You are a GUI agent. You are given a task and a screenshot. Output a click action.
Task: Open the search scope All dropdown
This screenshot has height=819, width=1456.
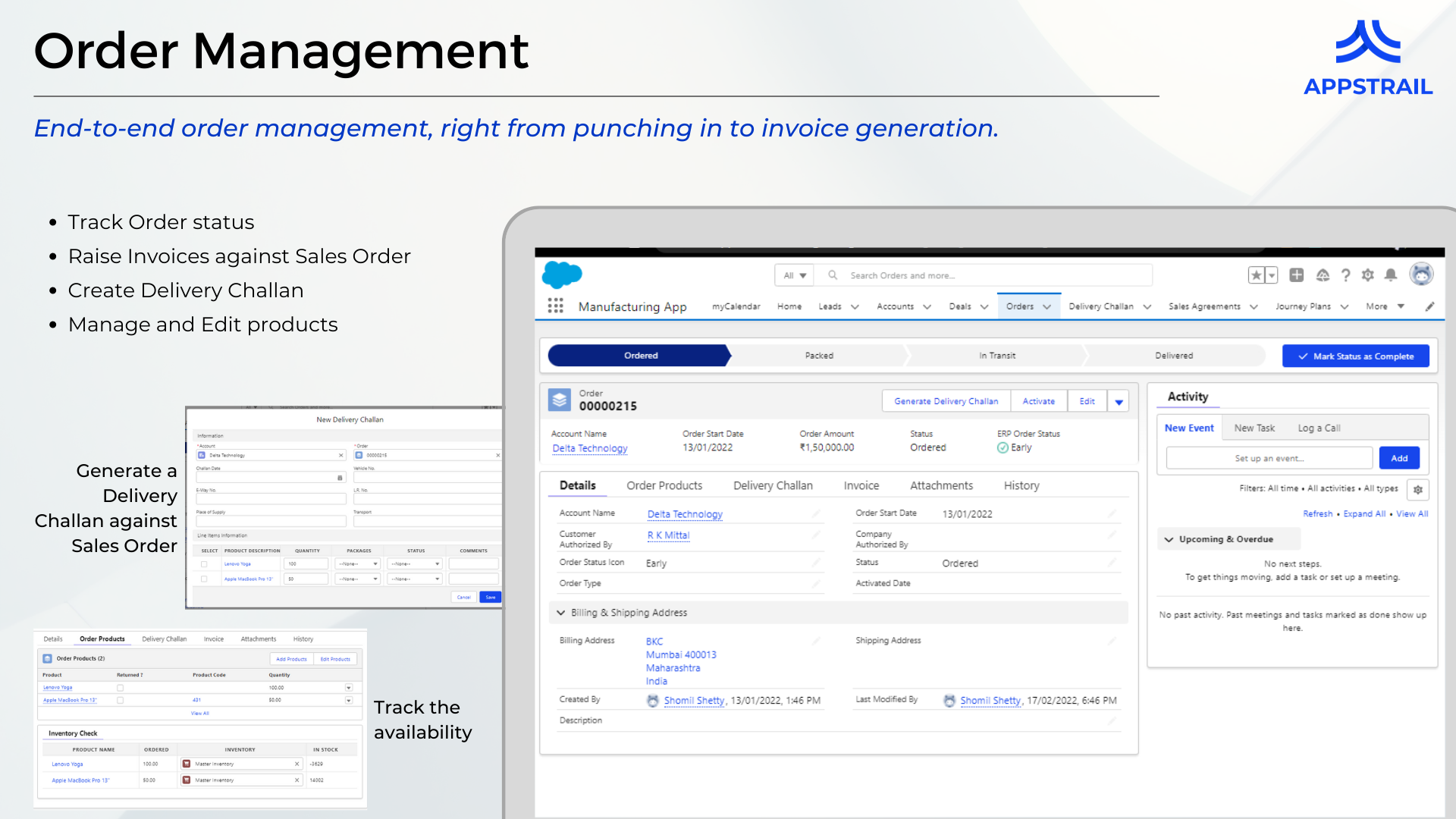(795, 275)
